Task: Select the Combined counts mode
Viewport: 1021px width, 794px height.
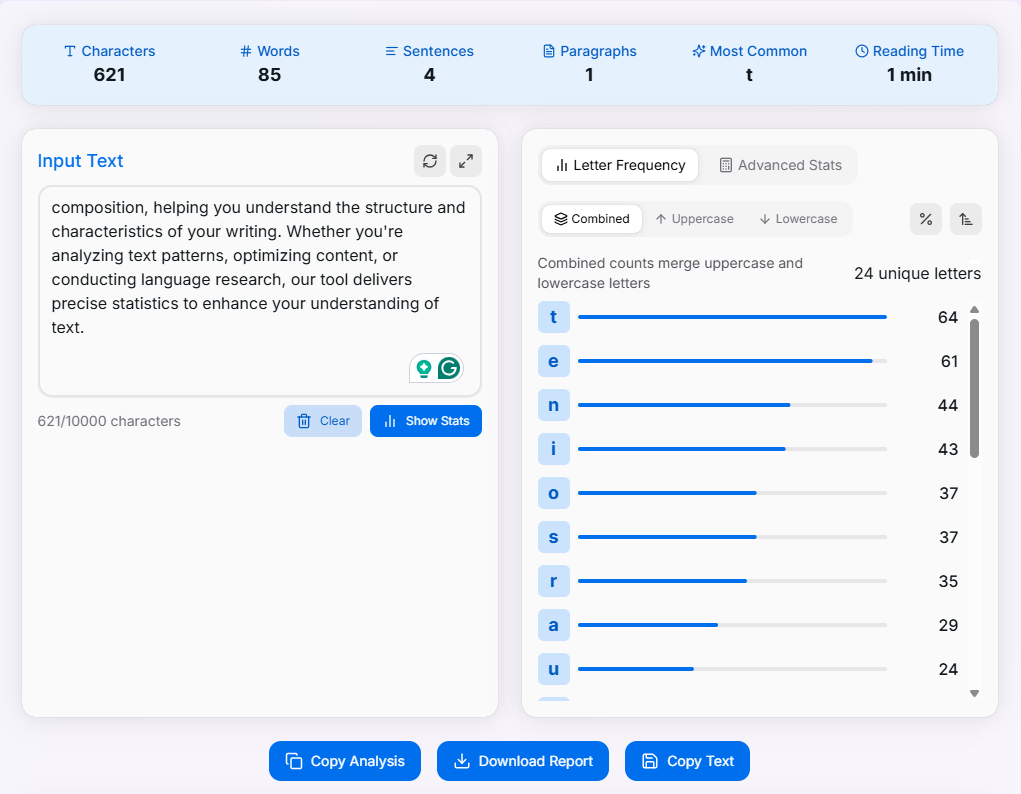Action: click(x=592, y=219)
